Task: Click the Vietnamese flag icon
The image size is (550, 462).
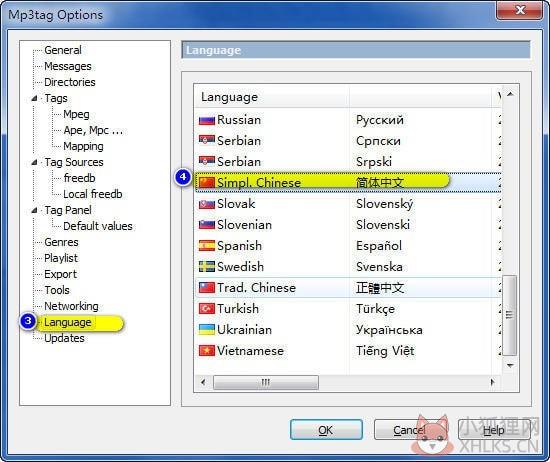Action: click(207, 351)
